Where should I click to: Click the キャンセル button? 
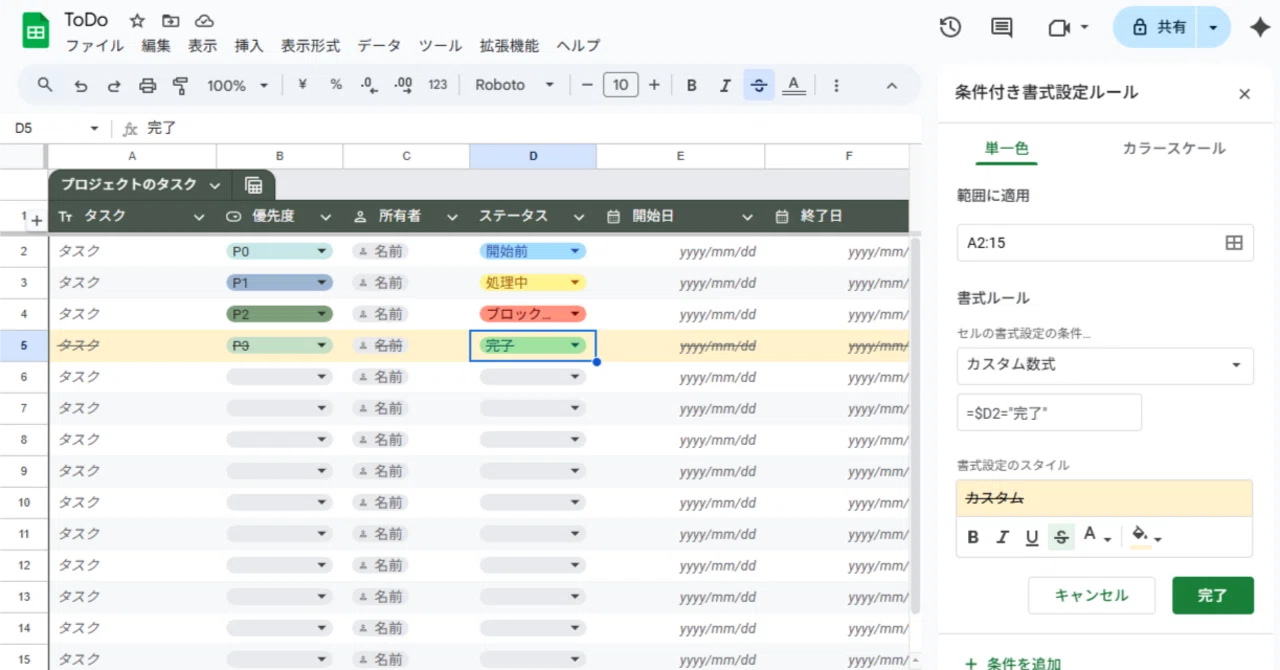click(1091, 595)
